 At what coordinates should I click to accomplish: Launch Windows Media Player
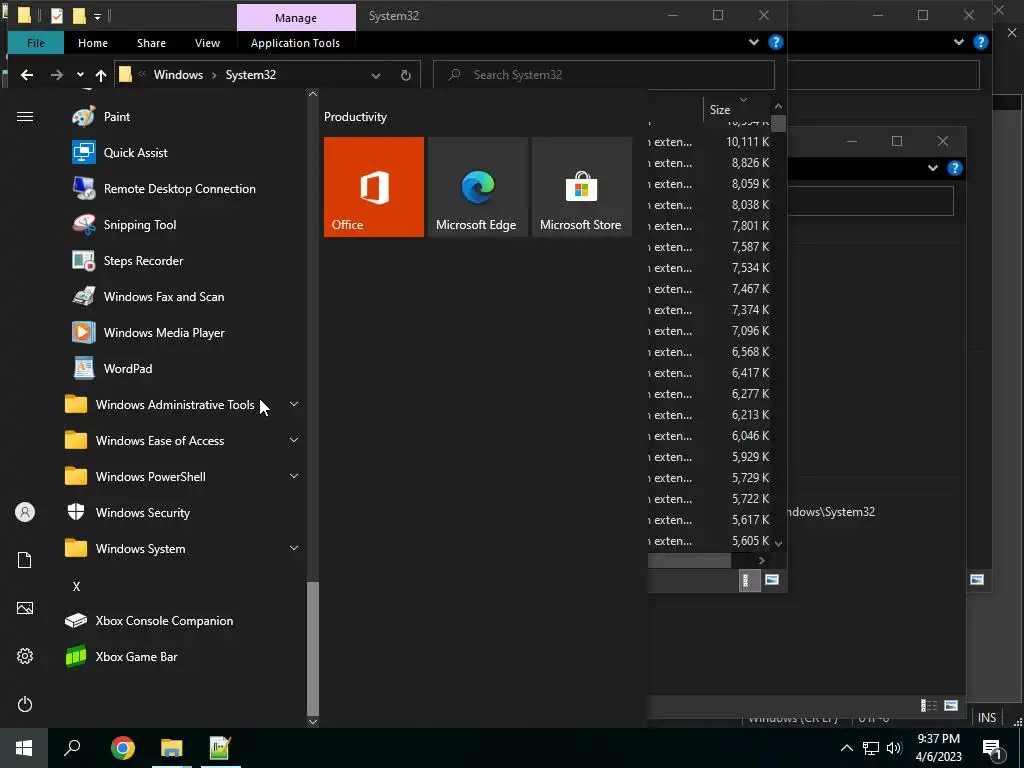(x=148, y=332)
